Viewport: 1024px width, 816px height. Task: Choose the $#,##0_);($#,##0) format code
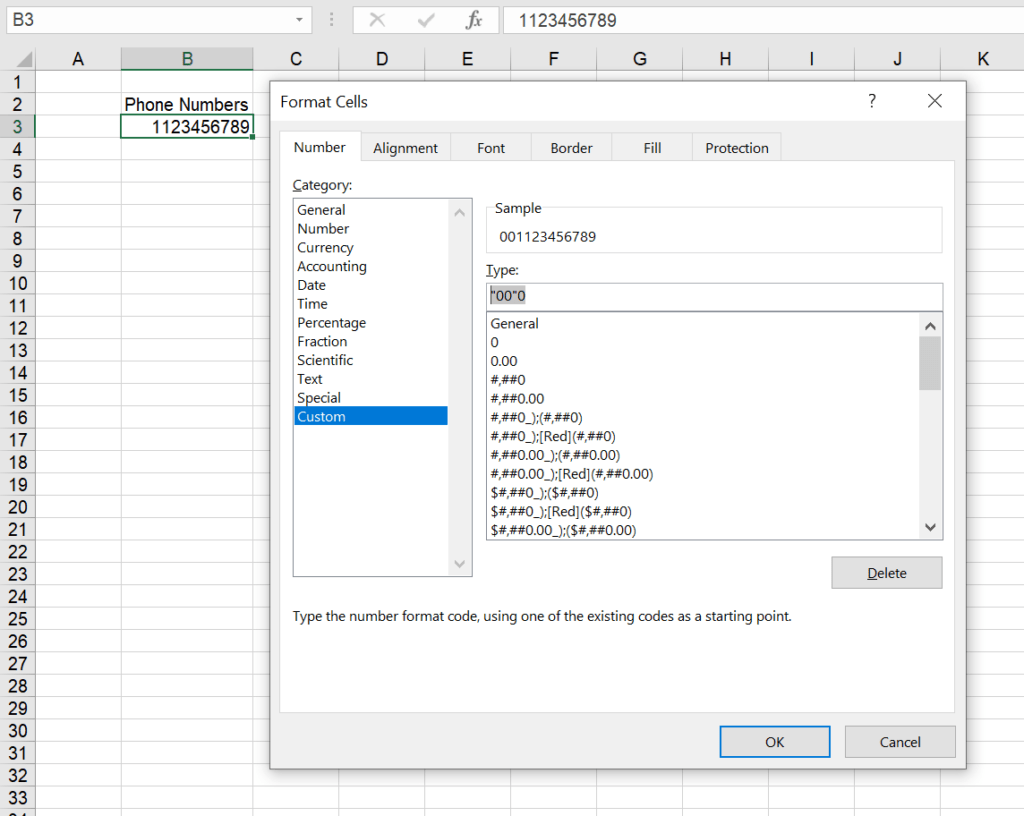tap(703, 493)
